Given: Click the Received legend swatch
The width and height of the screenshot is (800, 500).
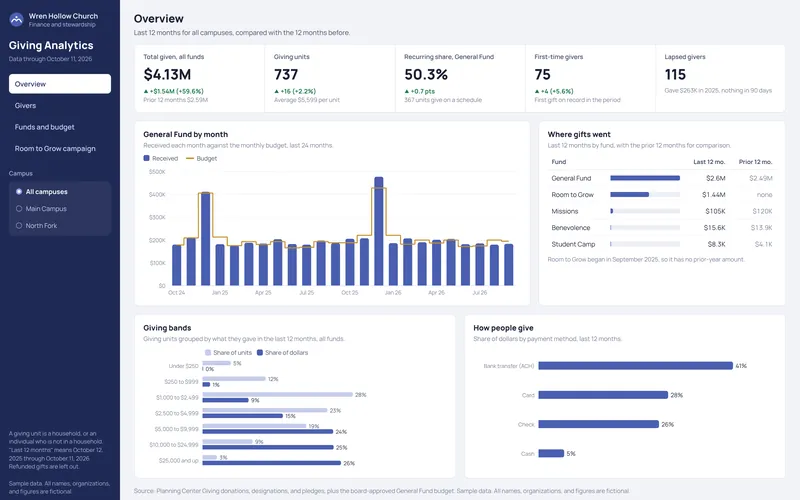Looking at the screenshot, I should (146, 158).
